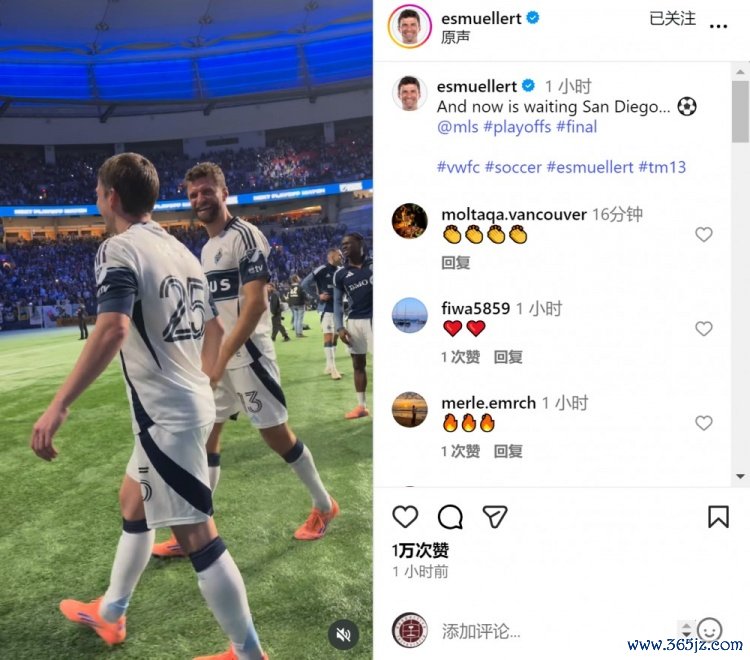750x660 pixels.
Task: Share post via paper plane icon
Action: point(495,517)
